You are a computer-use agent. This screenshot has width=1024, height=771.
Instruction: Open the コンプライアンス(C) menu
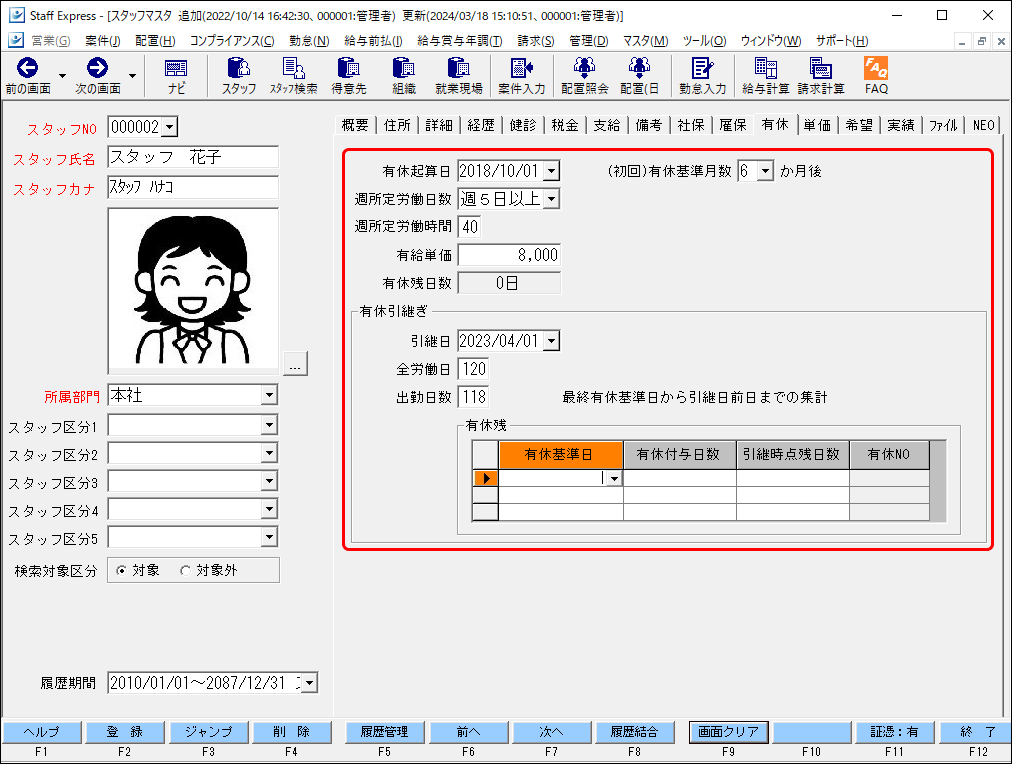(232, 40)
